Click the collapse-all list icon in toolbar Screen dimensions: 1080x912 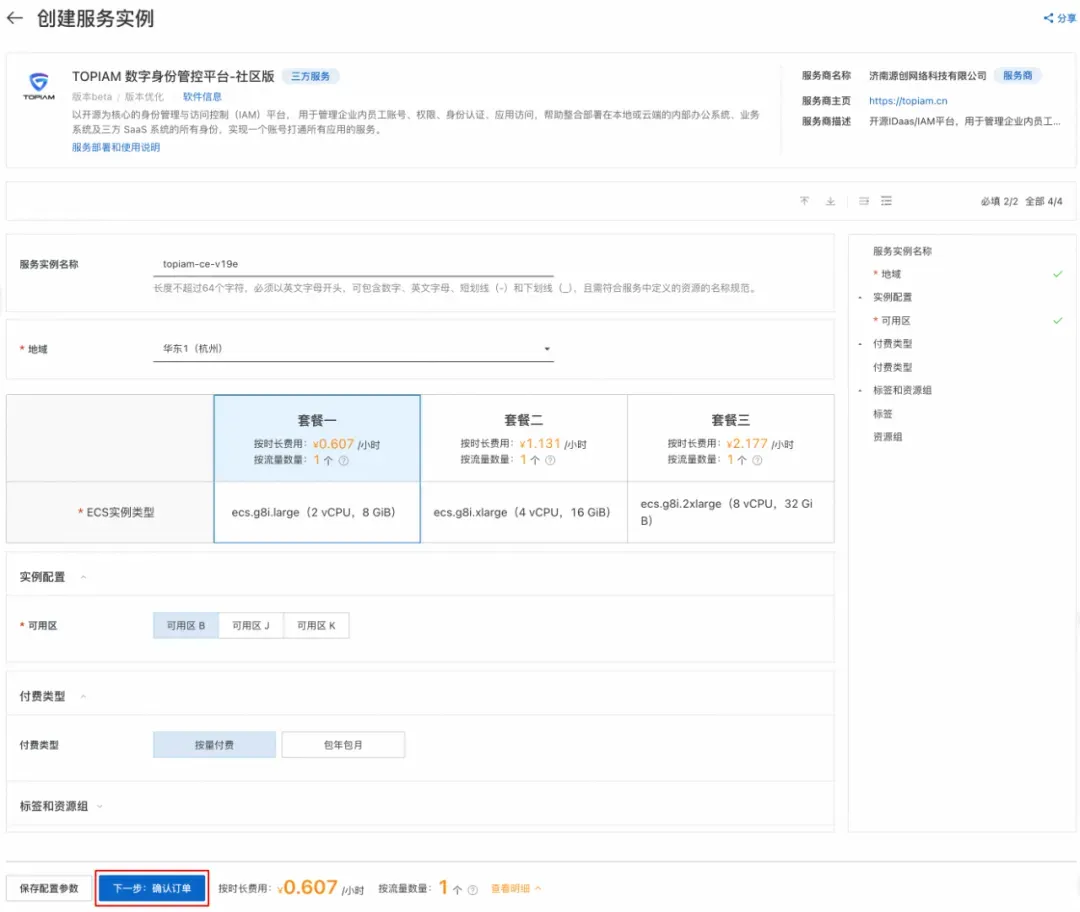click(864, 201)
